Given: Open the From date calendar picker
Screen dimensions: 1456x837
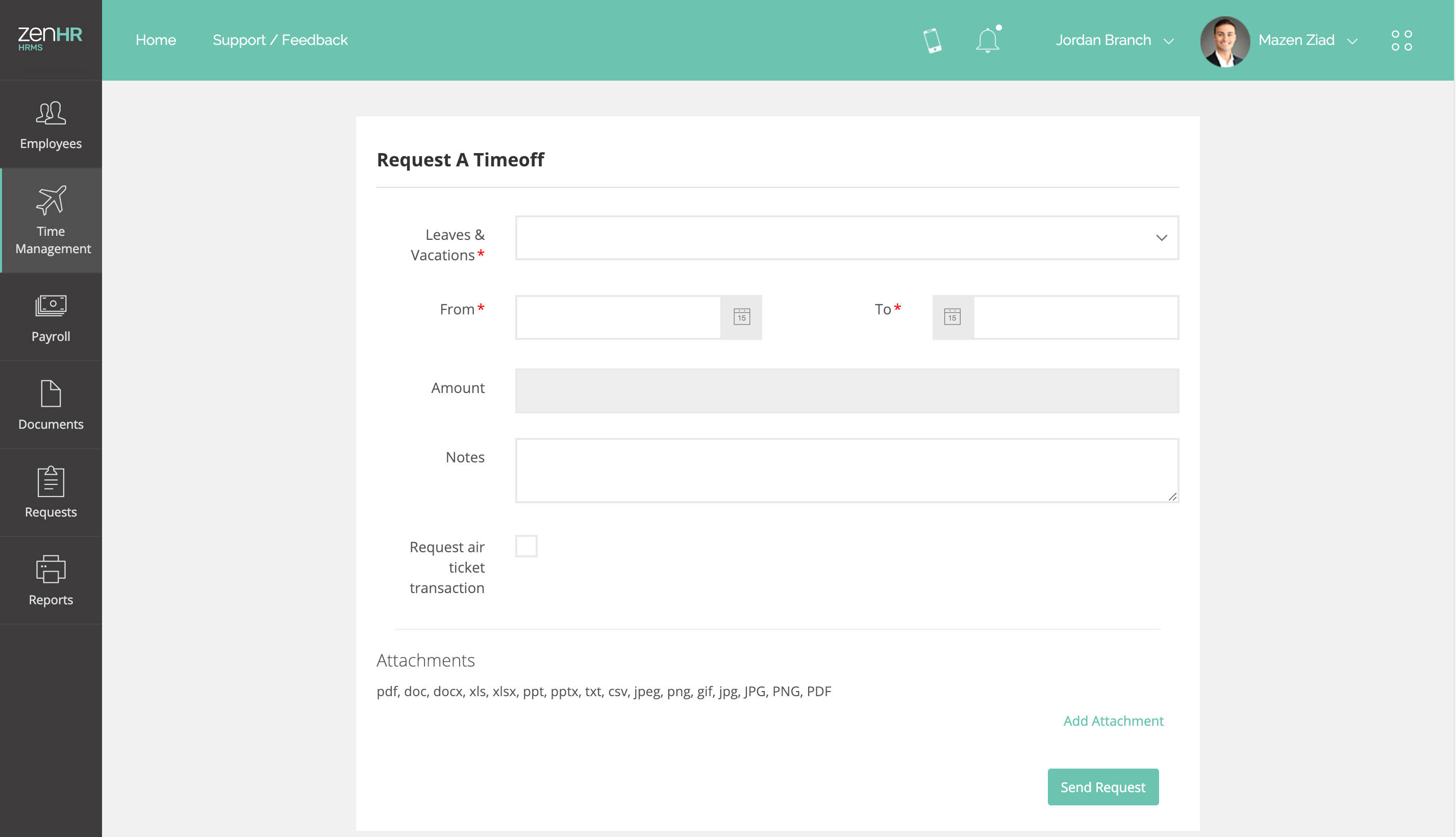Looking at the screenshot, I should [x=741, y=317].
